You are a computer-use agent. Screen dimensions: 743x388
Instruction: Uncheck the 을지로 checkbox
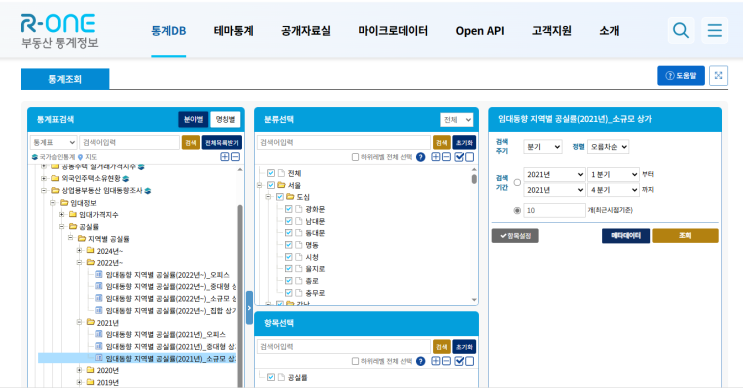click(x=289, y=269)
